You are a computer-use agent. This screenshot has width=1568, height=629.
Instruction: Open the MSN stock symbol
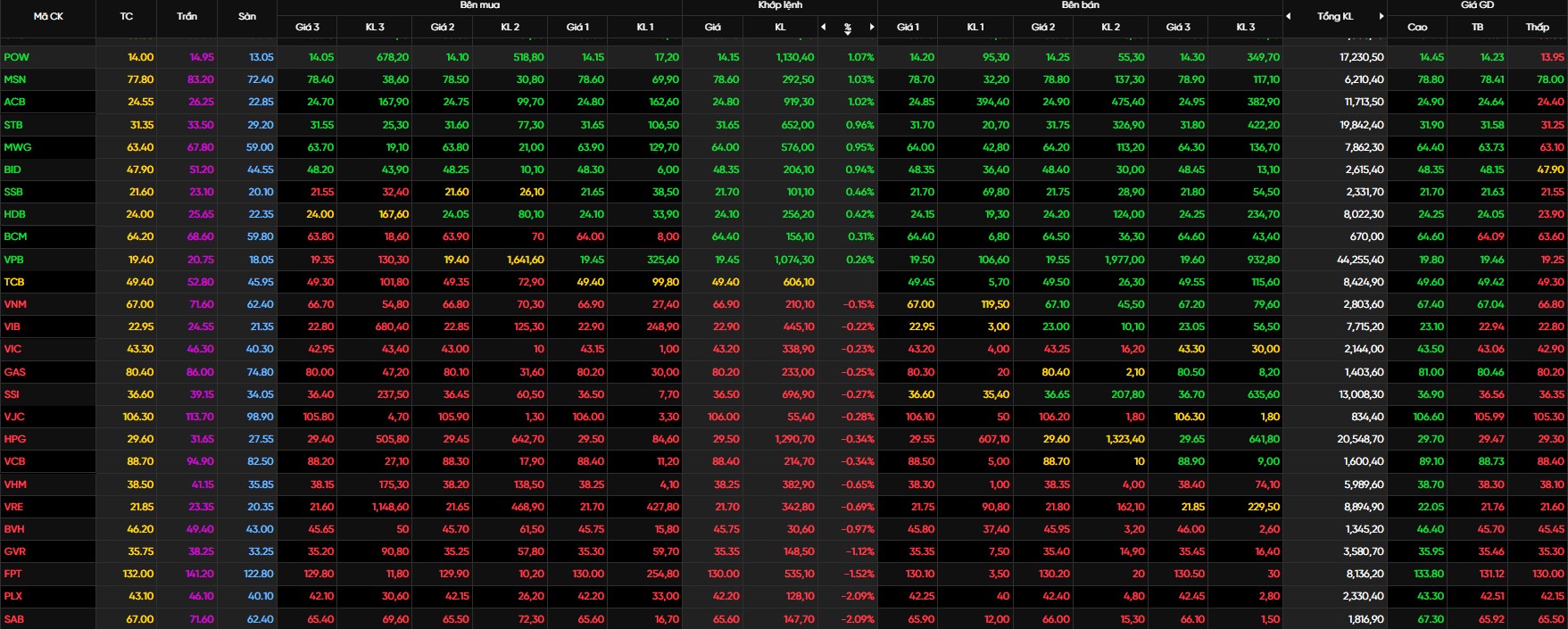click(15, 79)
